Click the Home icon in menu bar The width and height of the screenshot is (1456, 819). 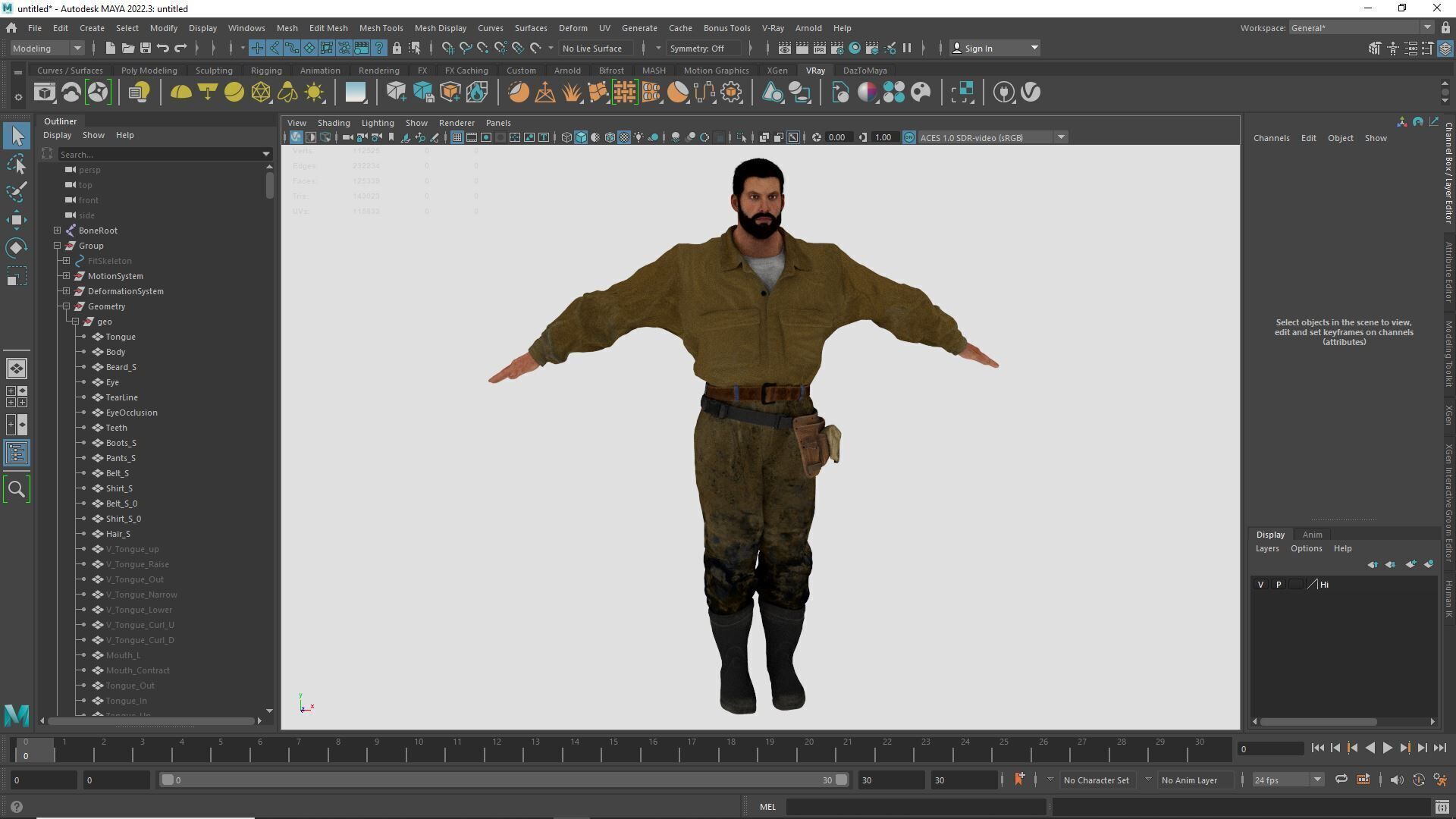click(x=11, y=28)
